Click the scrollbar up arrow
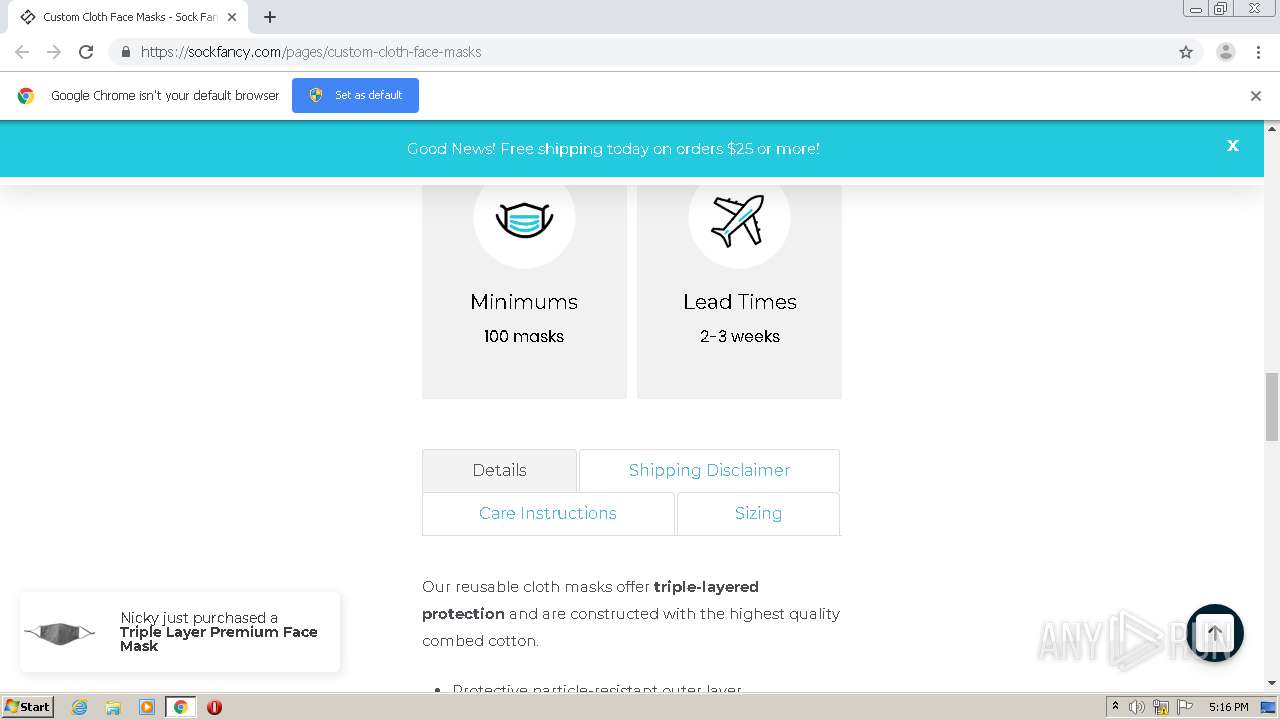Screen dimensions: 1280x720 pos(1272,128)
